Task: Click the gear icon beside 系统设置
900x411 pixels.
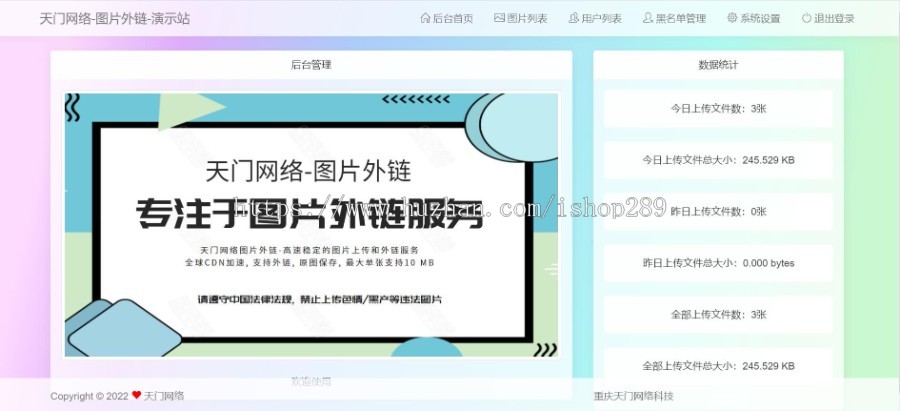Action: [732, 18]
